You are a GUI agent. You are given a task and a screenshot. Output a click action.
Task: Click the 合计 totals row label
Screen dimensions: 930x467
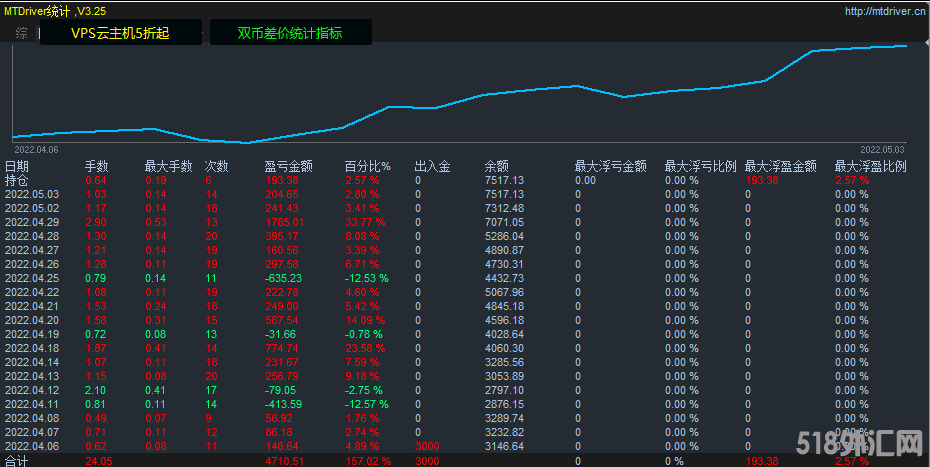tap(17, 461)
